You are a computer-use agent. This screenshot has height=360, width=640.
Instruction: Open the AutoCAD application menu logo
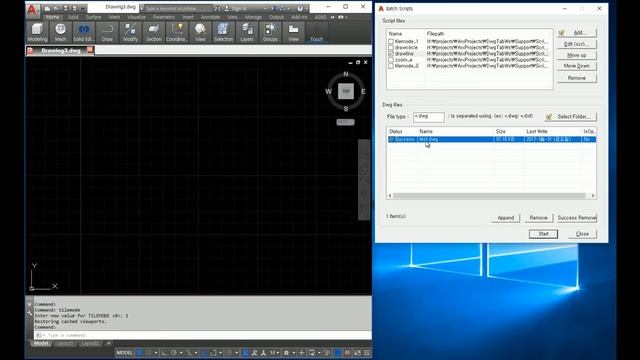(33, 10)
